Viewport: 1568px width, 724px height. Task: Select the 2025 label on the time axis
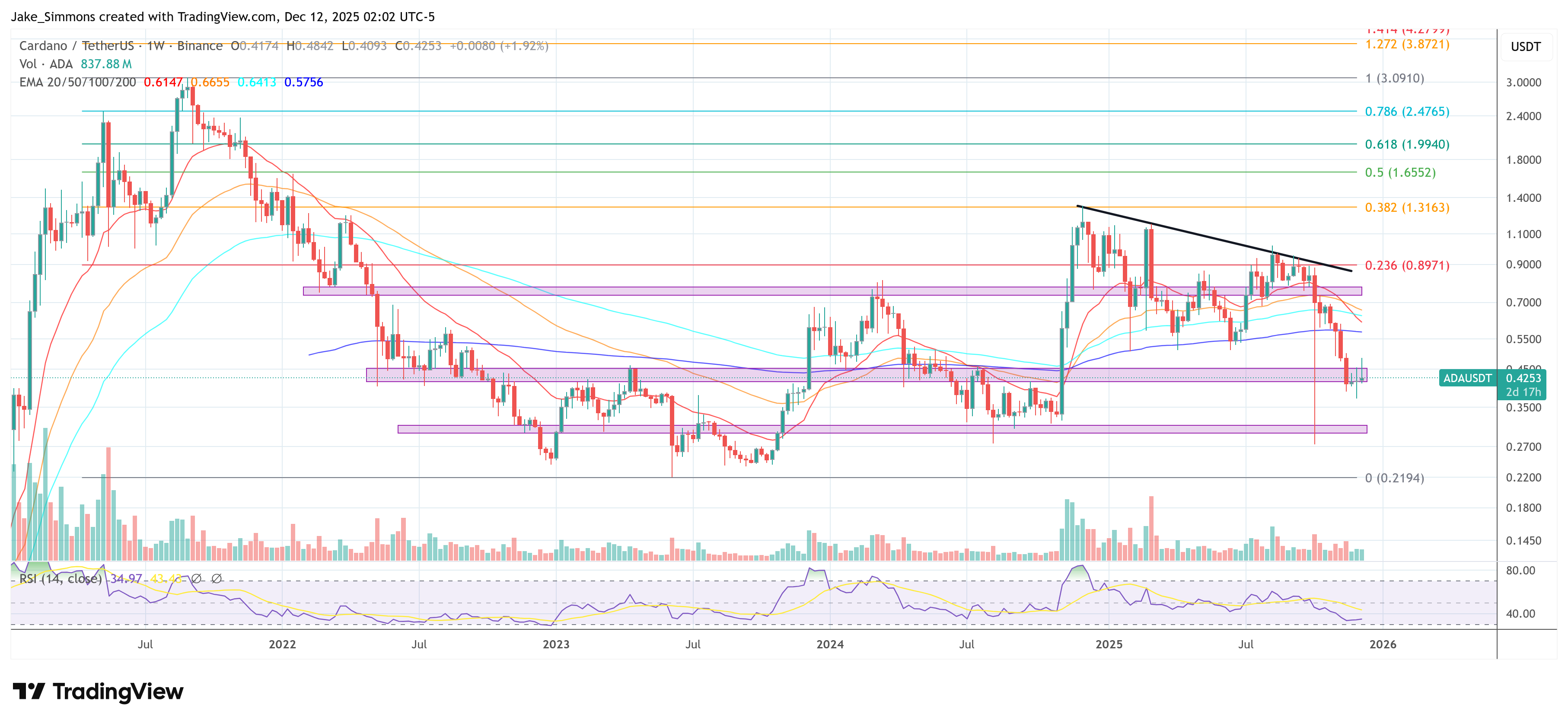point(1109,644)
